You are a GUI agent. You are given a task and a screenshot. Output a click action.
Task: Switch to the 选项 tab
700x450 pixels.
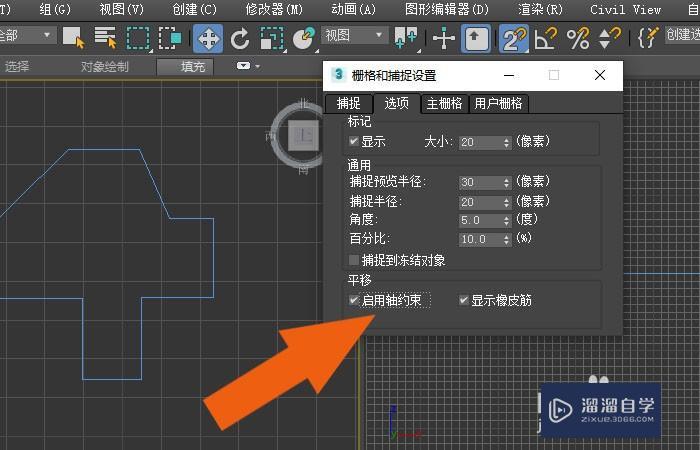pyautogui.click(x=396, y=104)
